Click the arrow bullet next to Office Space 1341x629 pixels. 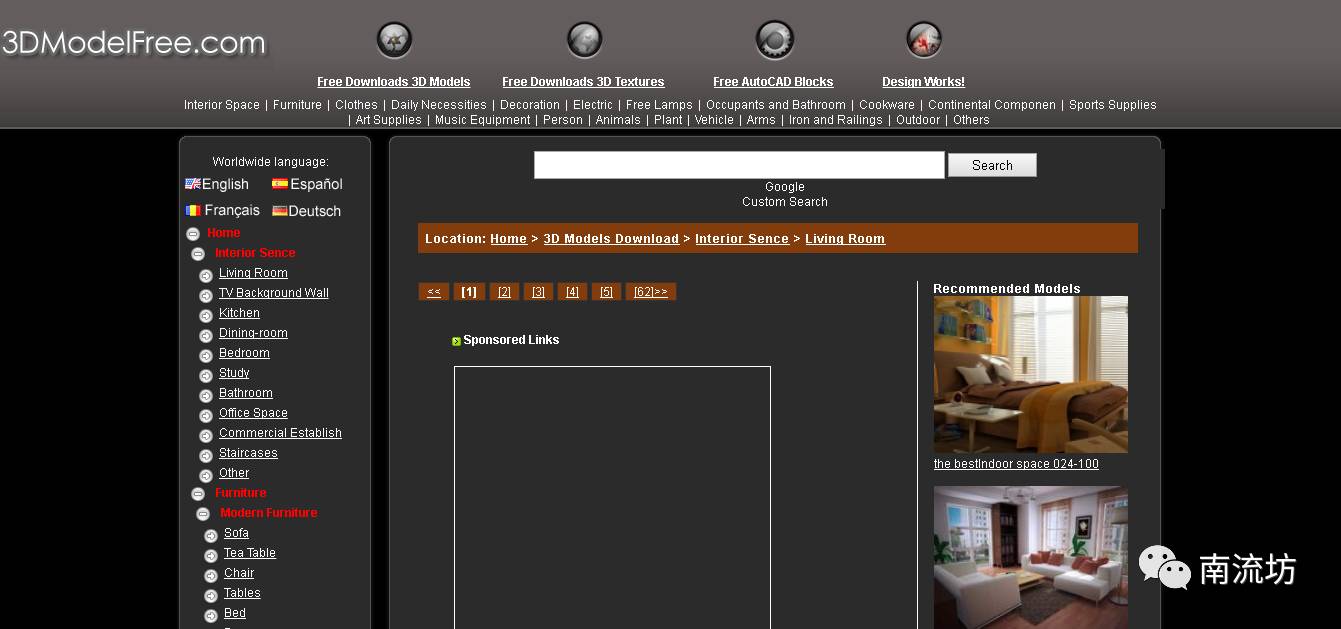(x=206, y=415)
